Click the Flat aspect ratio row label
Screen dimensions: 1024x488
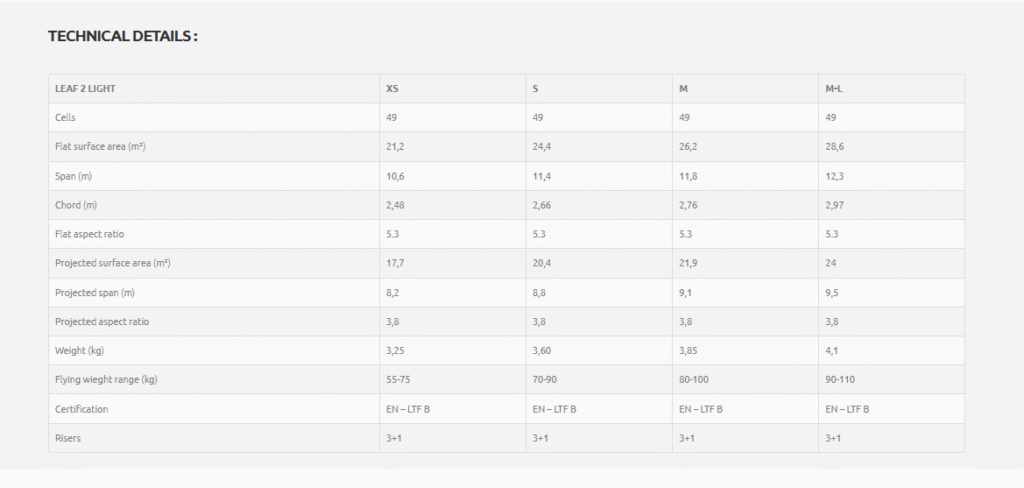point(89,234)
